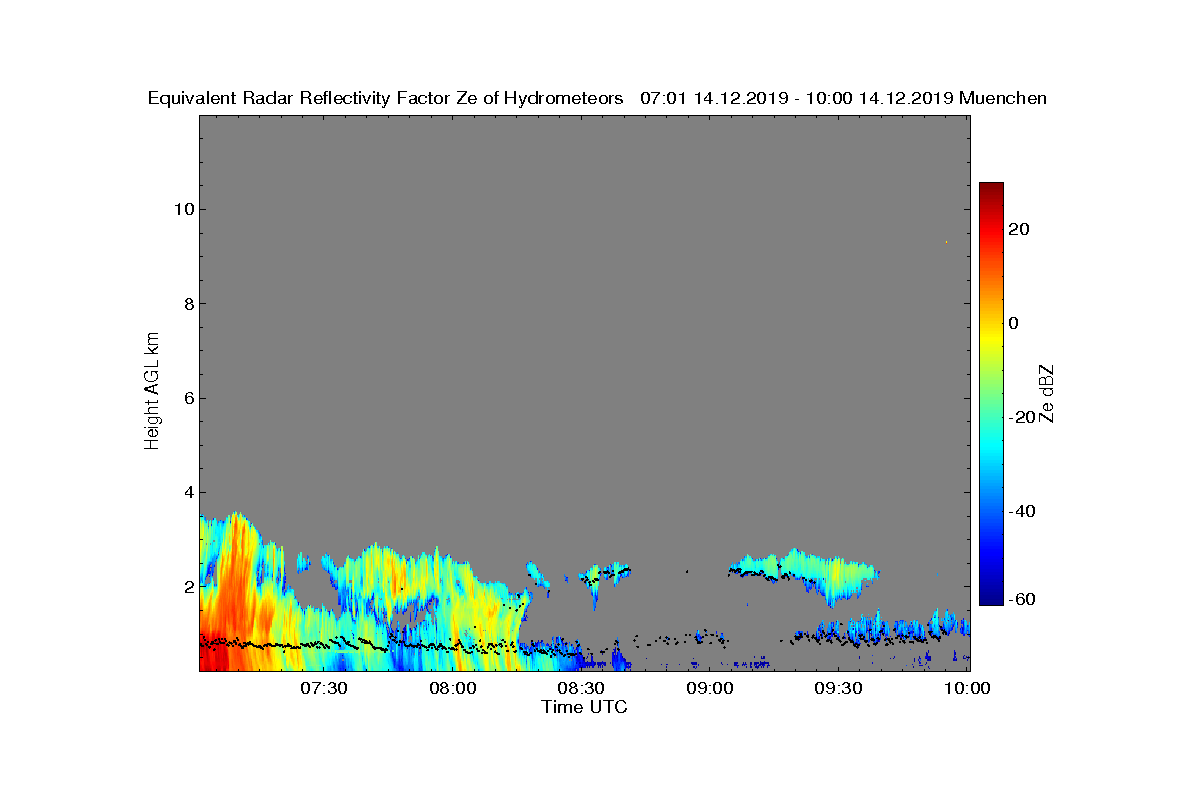The height and width of the screenshot is (800, 1200).
Task: Click the colorbar label '0'
Action: tap(1014, 323)
